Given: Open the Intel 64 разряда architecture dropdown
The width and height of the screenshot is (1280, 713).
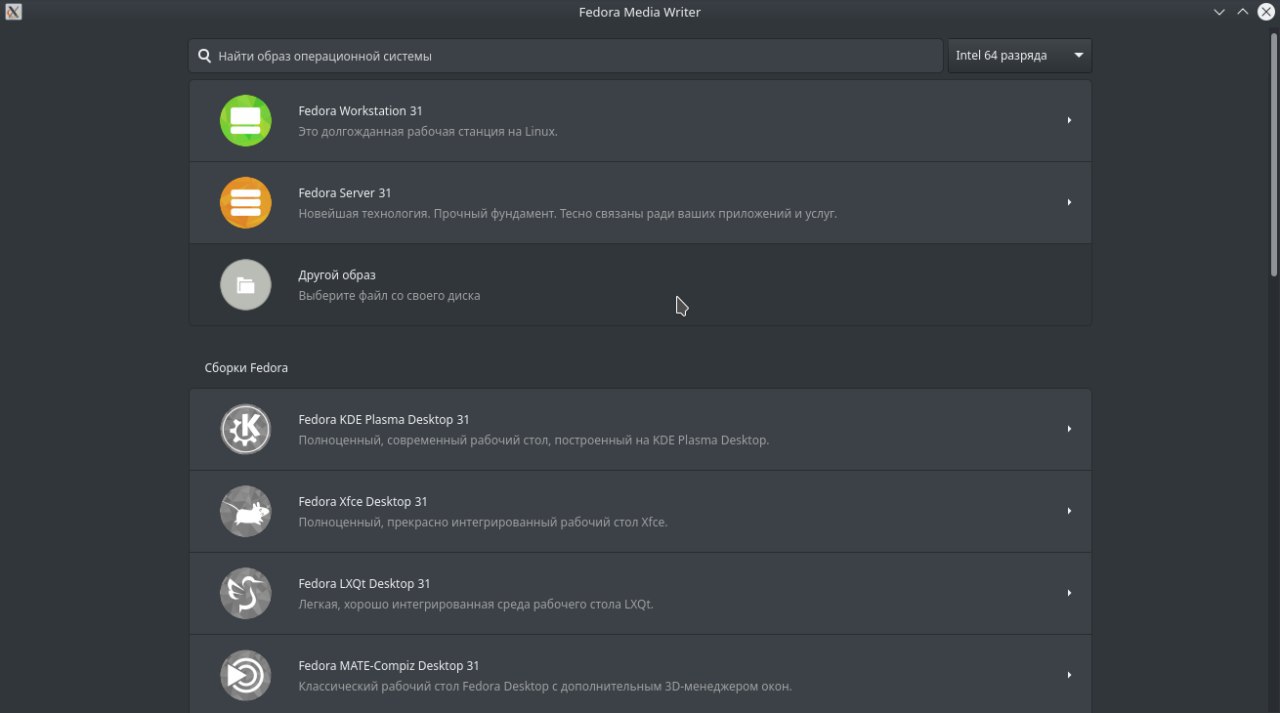Looking at the screenshot, I should 1020,56.
